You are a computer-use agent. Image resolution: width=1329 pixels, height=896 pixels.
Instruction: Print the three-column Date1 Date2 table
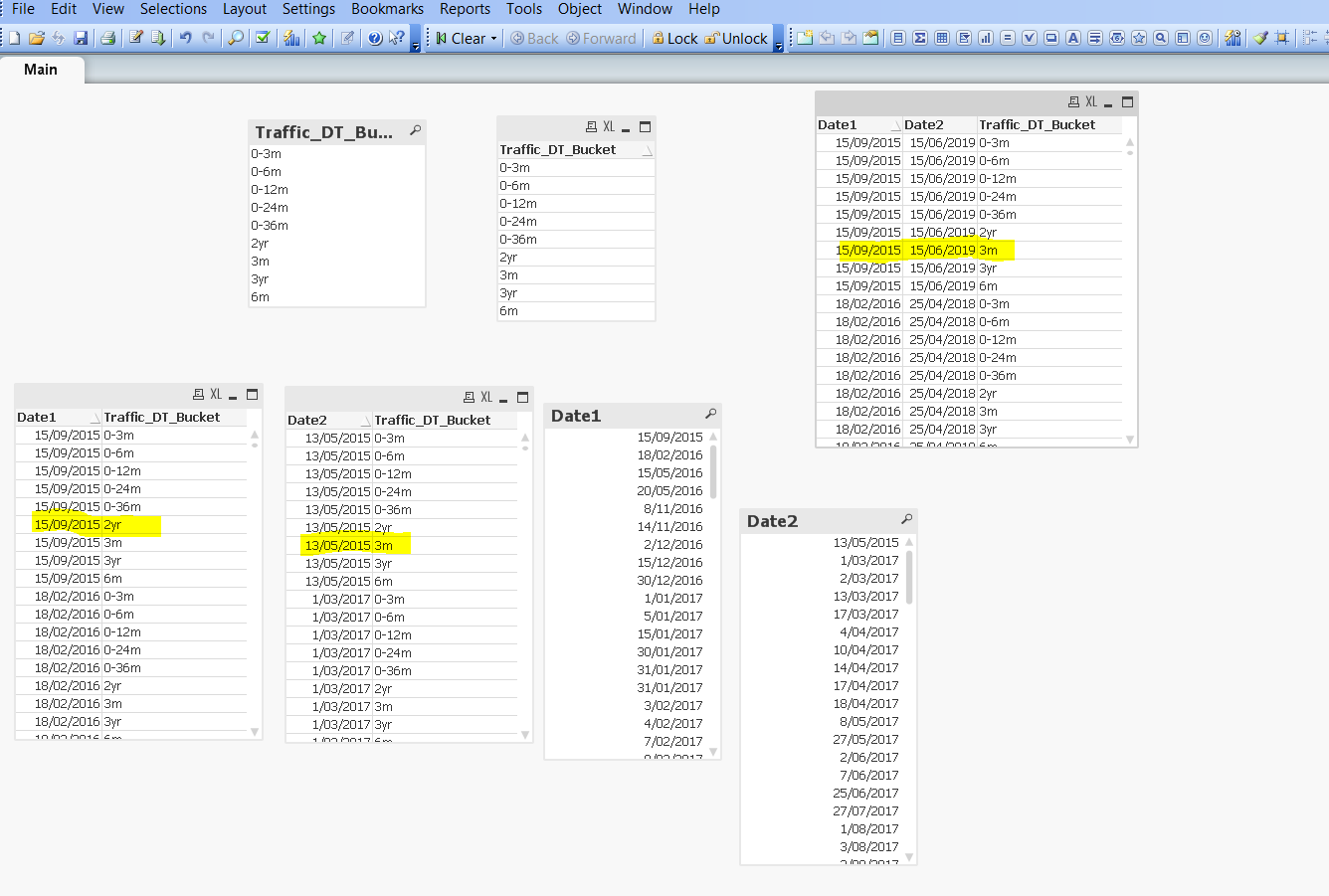click(x=1073, y=101)
